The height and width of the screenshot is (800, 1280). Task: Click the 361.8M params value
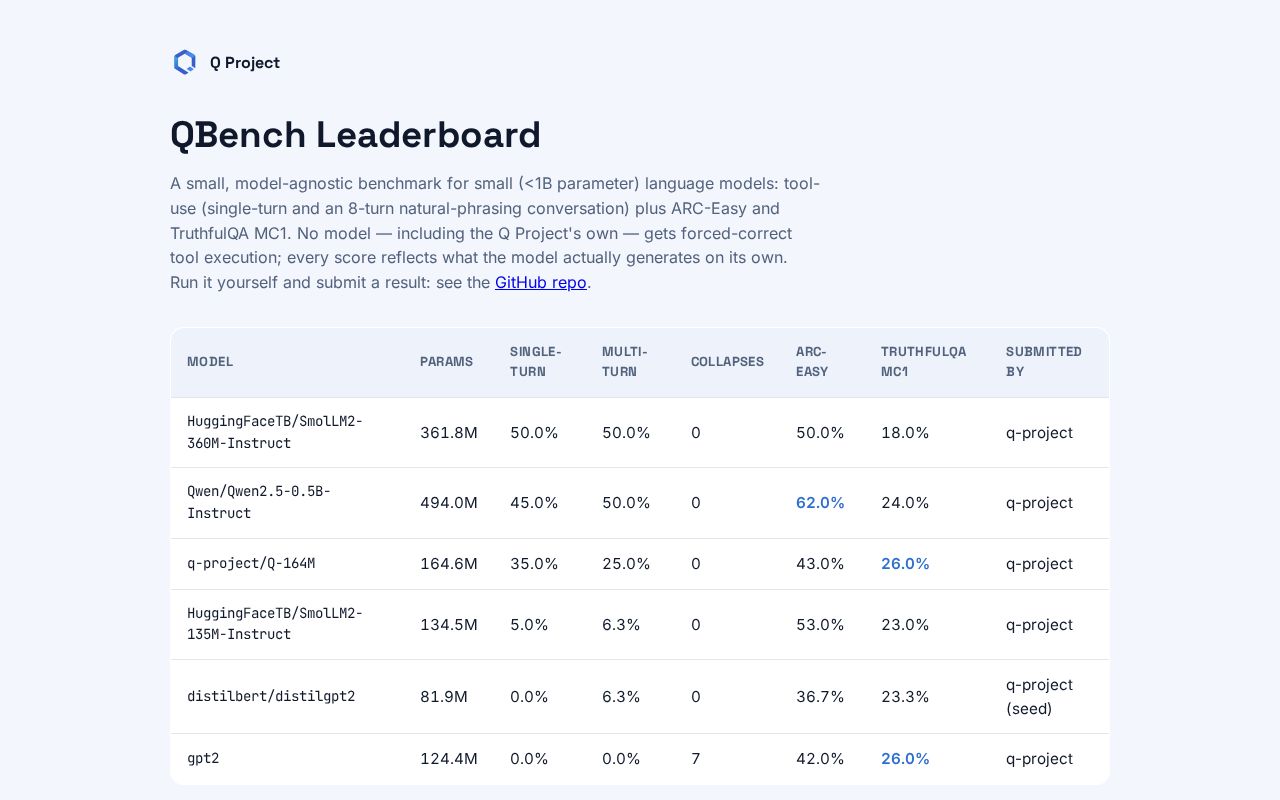click(x=449, y=433)
